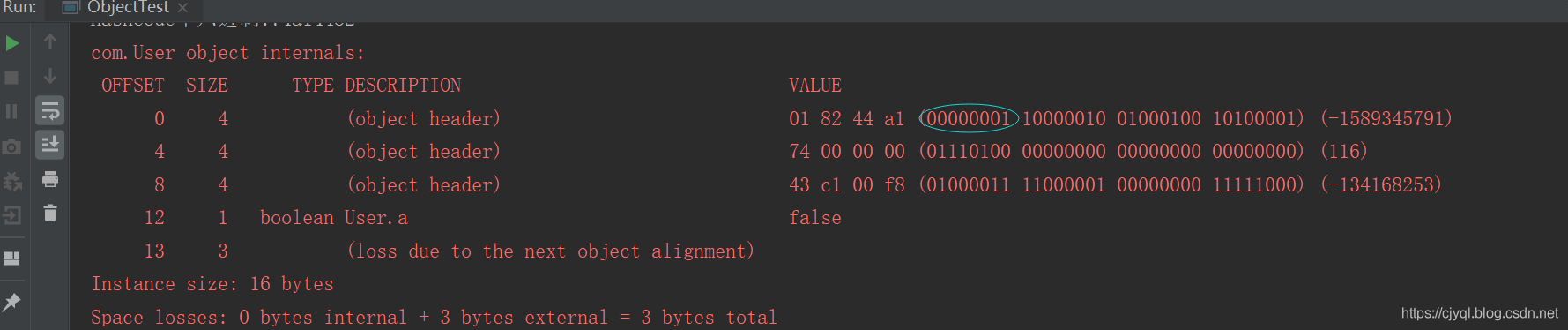Click the OFFSET column header text

133,86
